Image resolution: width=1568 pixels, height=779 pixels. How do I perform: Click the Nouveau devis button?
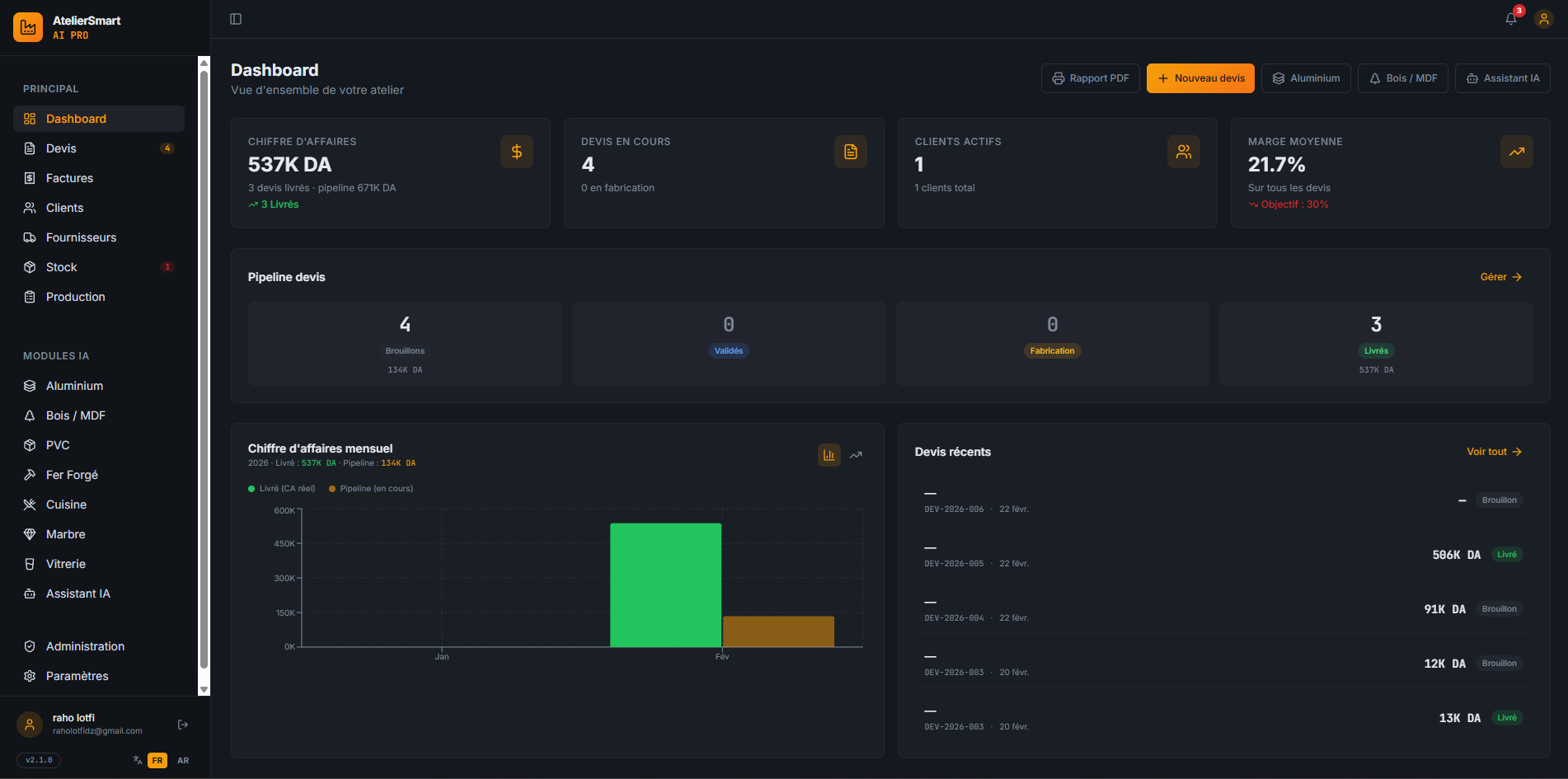pos(1200,78)
